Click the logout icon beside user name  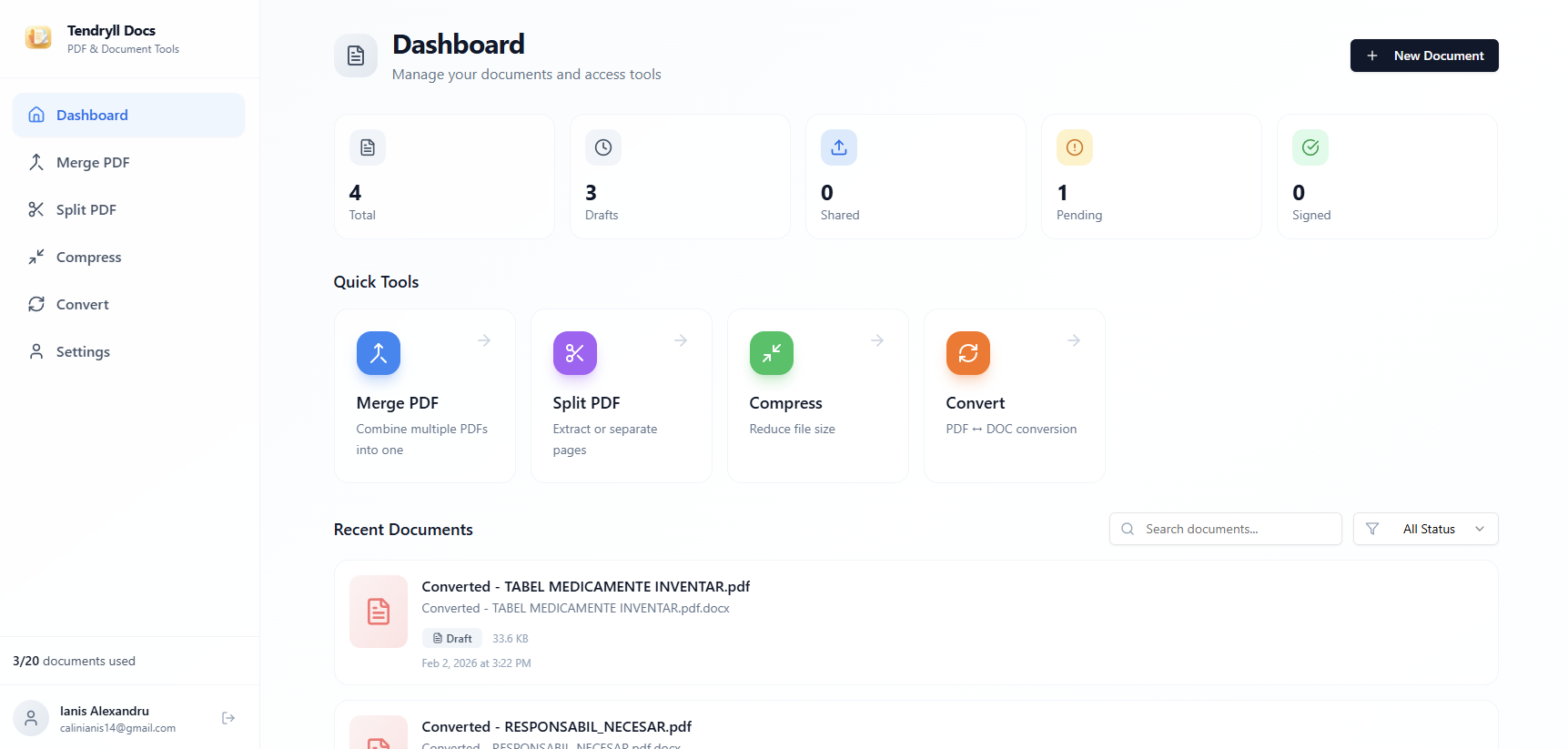pos(228,718)
